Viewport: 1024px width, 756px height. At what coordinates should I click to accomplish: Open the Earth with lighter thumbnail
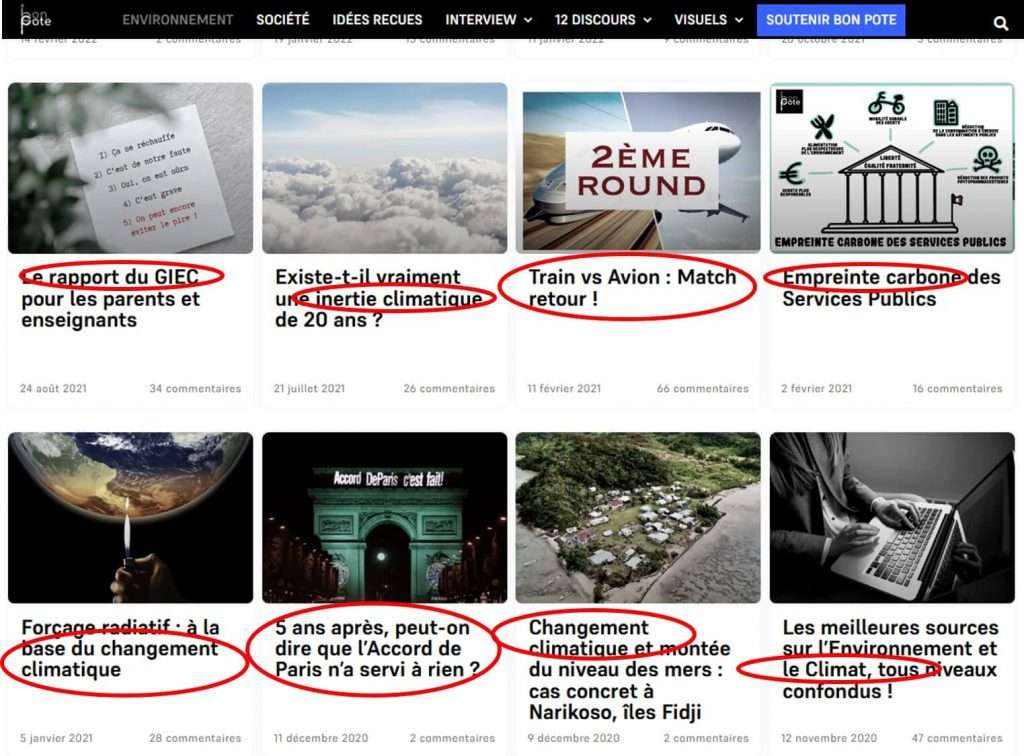pyautogui.click(x=131, y=518)
